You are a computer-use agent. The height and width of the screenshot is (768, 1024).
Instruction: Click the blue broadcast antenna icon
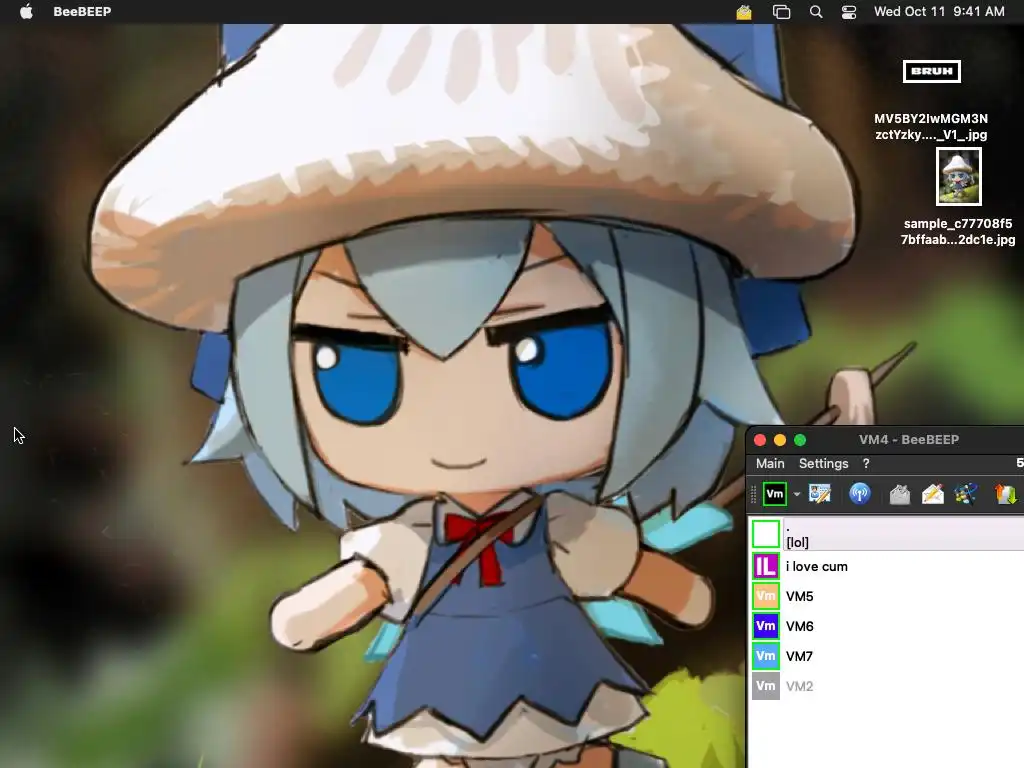pyautogui.click(x=860, y=494)
